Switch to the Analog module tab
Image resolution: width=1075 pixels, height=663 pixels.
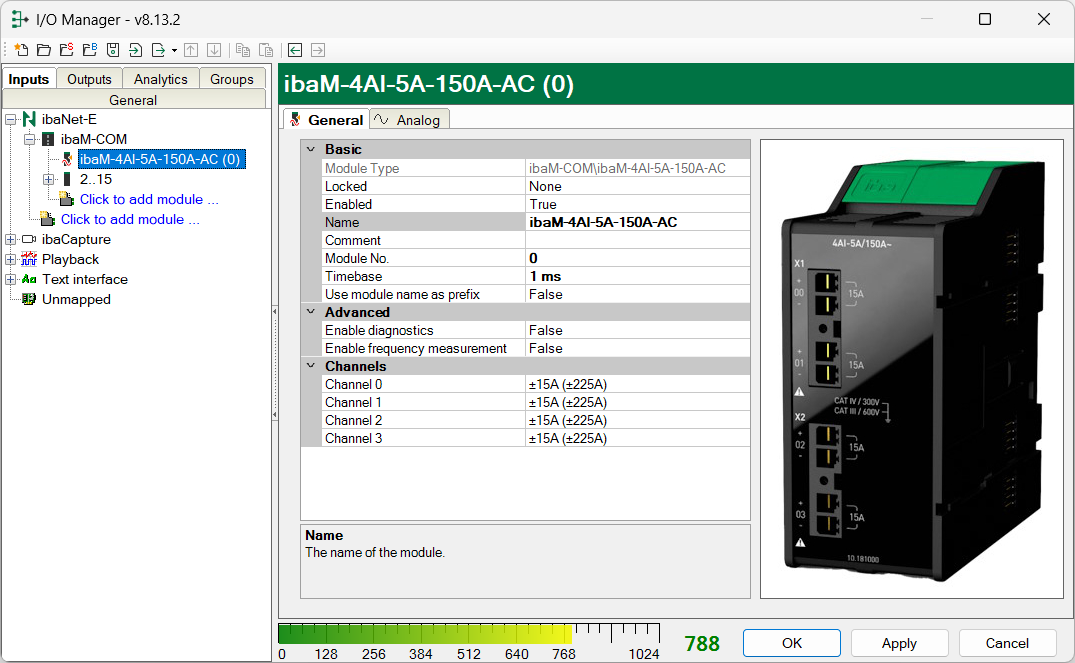[x=409, y=120]
